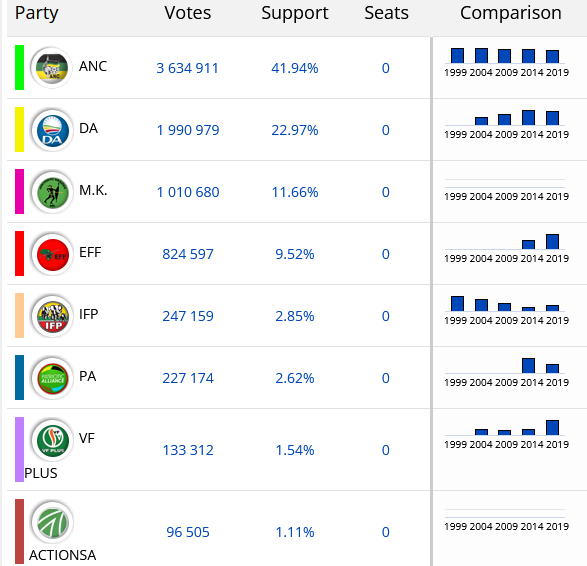The height and width of the screenshot is (566, 587).
Task: Click the DA party logo
Action: 52,130
